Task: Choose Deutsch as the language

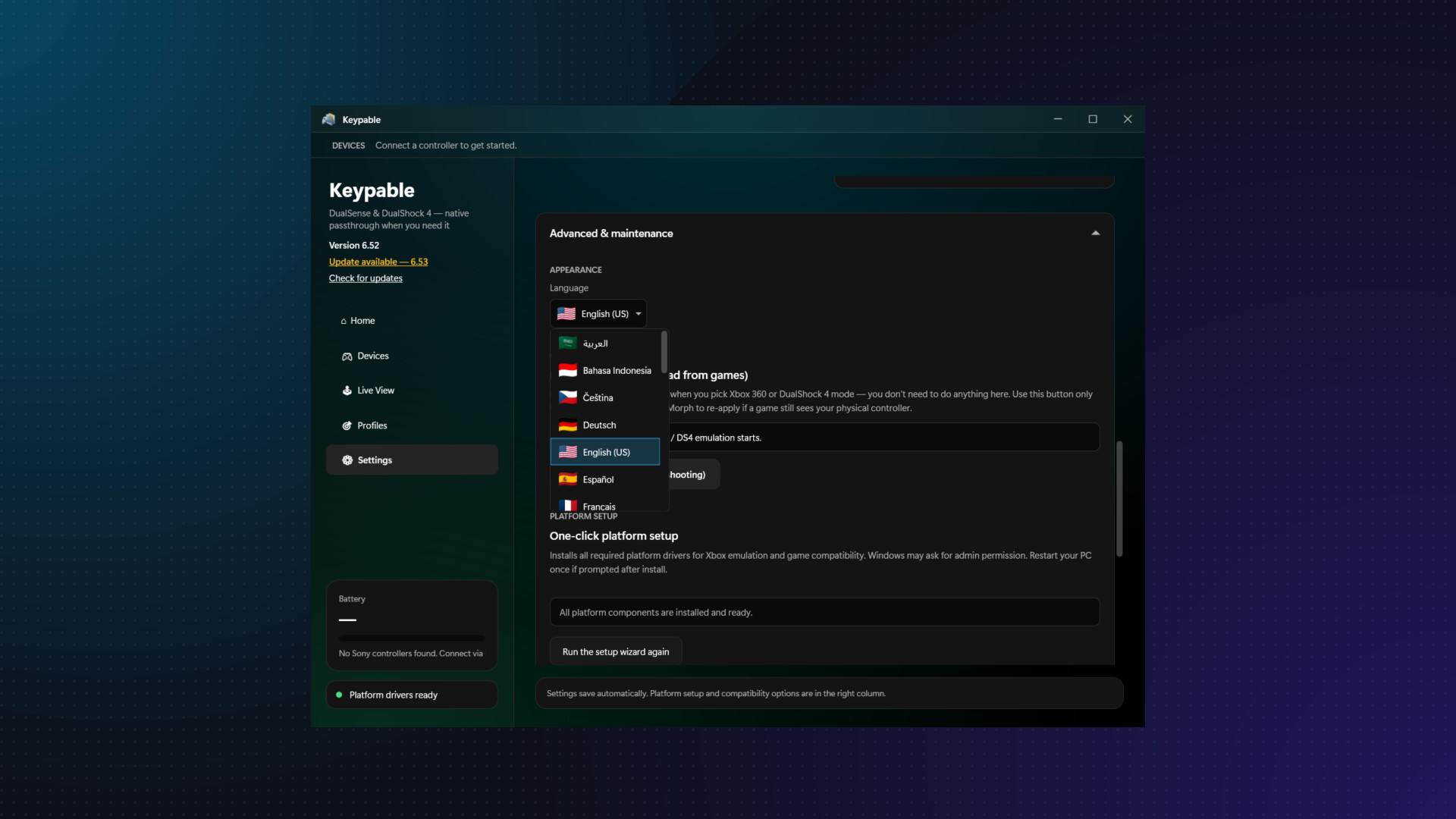Action: [605, 425]
